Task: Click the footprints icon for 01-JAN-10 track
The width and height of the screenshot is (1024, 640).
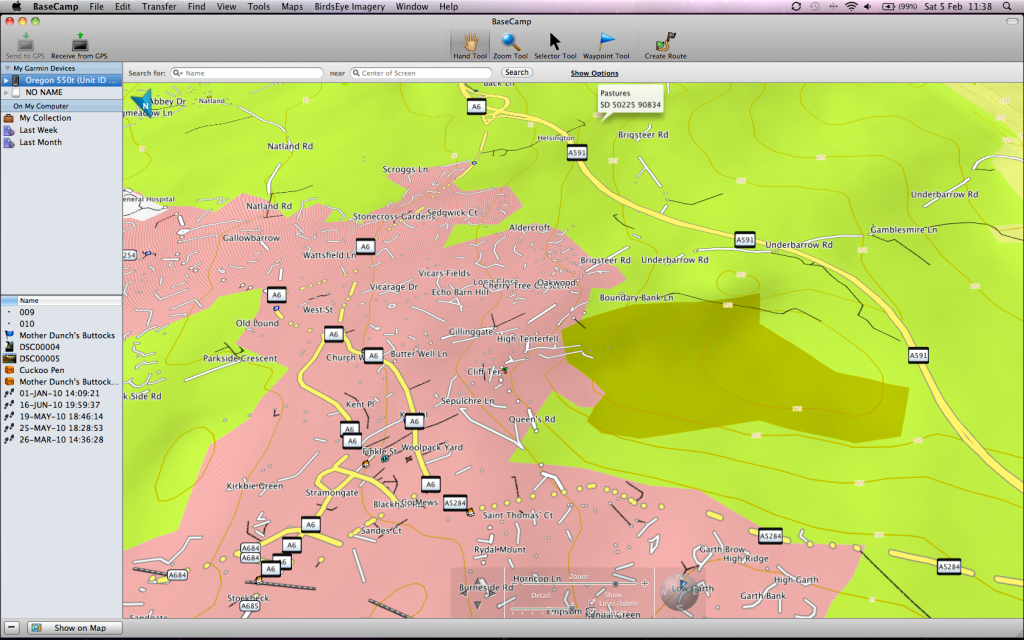Action: click(x=9, y=393)
